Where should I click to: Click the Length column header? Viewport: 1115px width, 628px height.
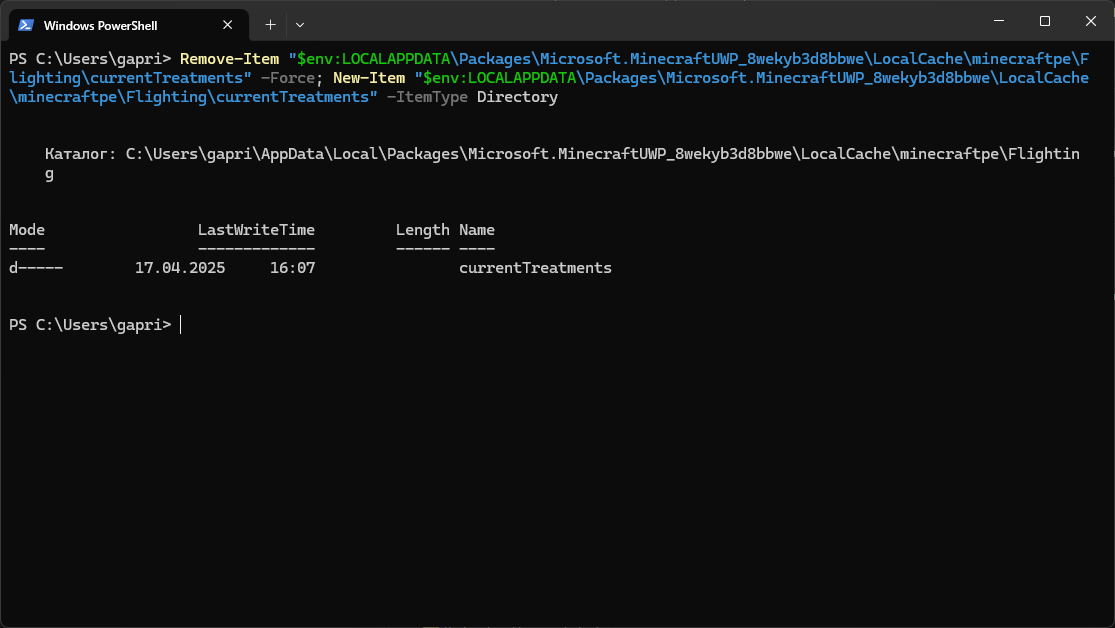coord(422,230)
